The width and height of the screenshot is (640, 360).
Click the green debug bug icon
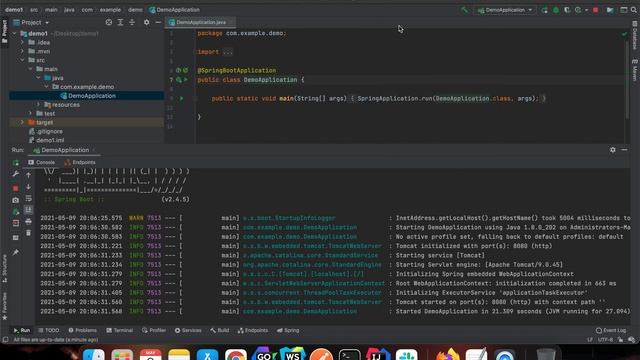tap(556, 10)
